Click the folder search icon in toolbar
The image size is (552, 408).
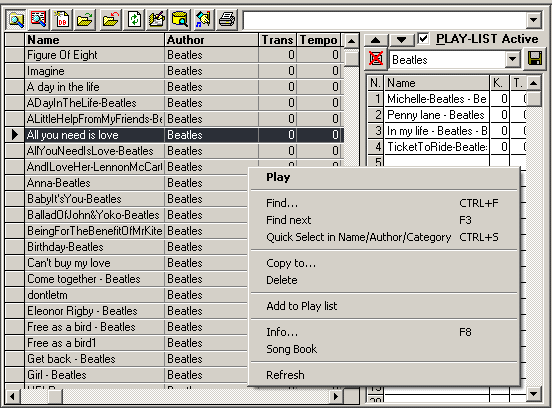click(16, 20)
